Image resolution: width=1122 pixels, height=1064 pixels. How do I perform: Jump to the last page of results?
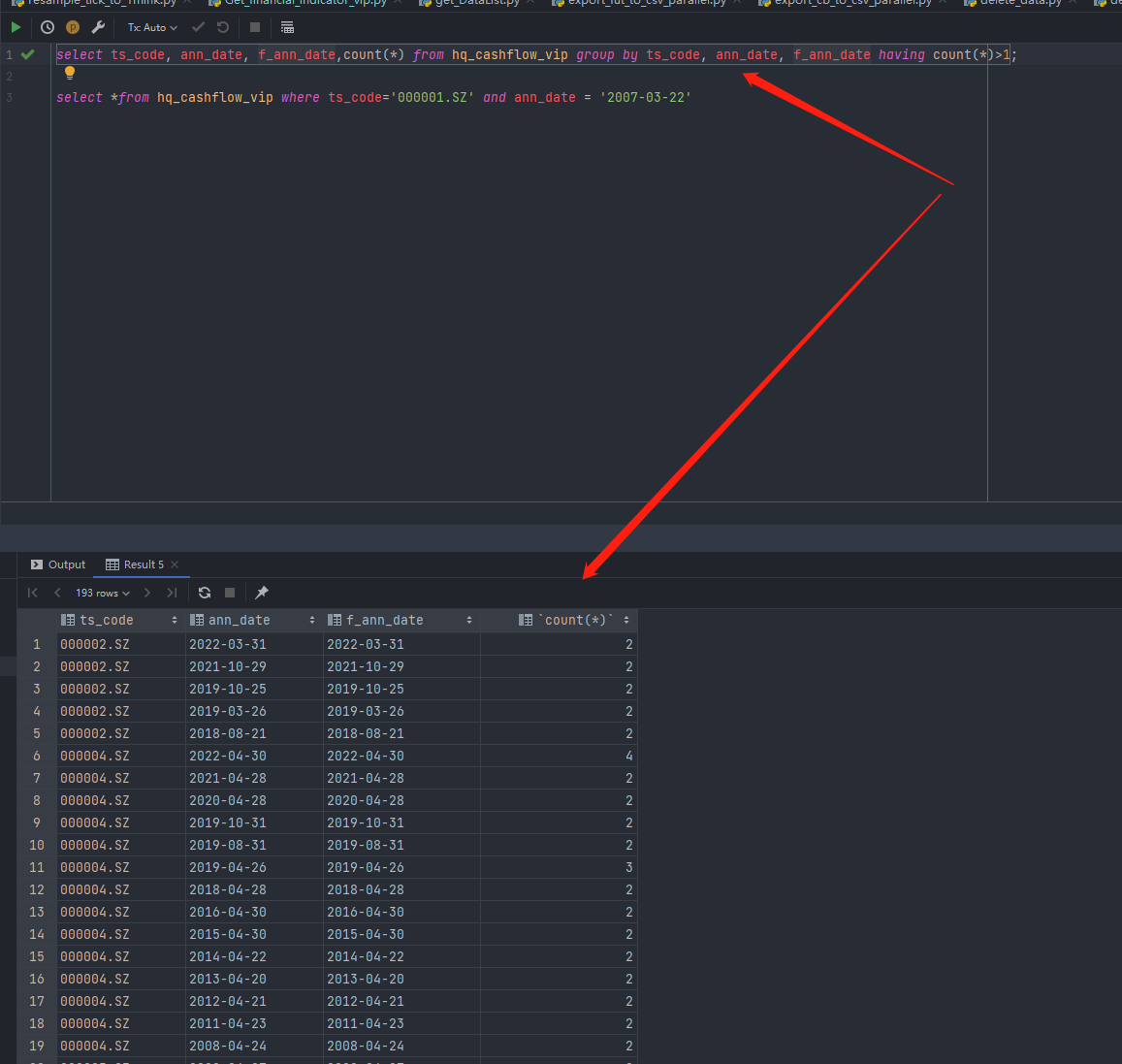[172, 593]
